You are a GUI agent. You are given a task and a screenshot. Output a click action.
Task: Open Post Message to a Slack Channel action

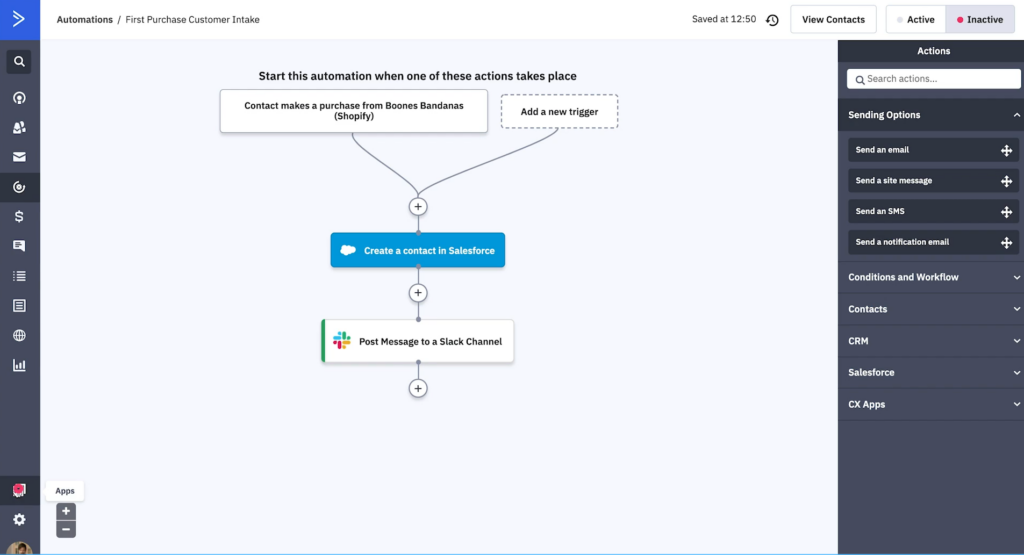pyautogui.click(x=418, y=341)
